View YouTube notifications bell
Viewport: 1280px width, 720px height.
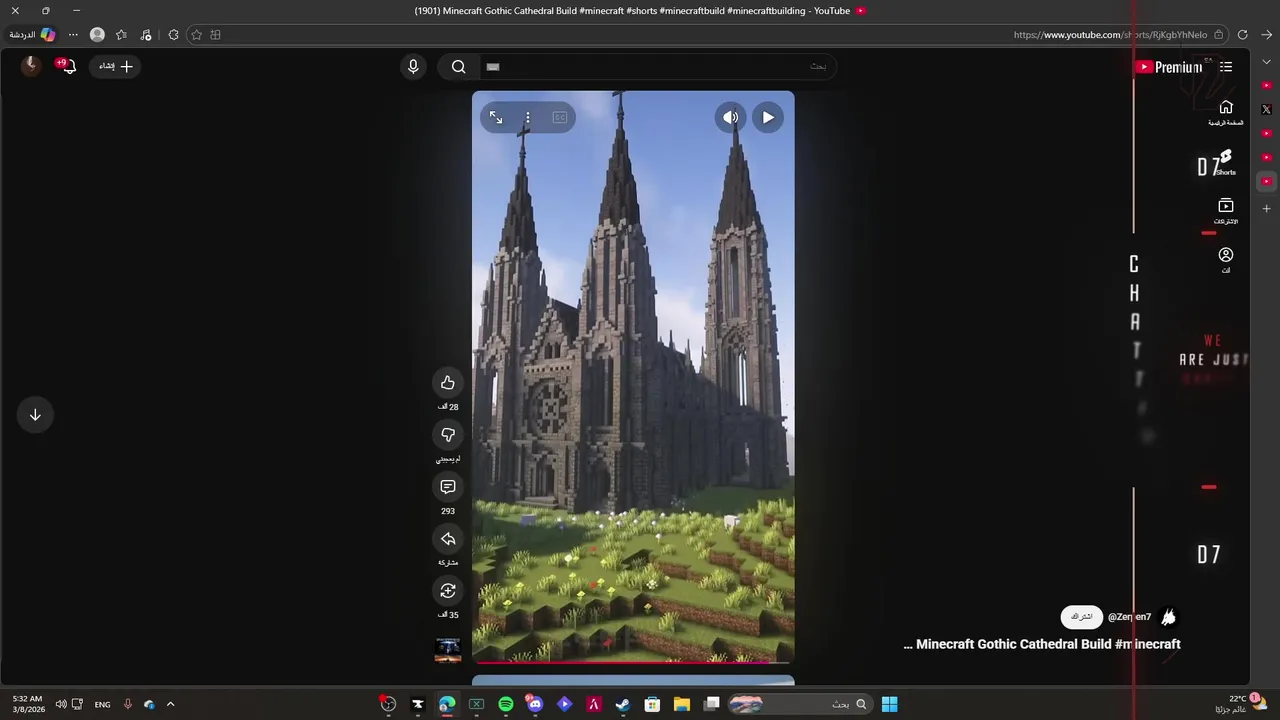[x=68, y=66]
